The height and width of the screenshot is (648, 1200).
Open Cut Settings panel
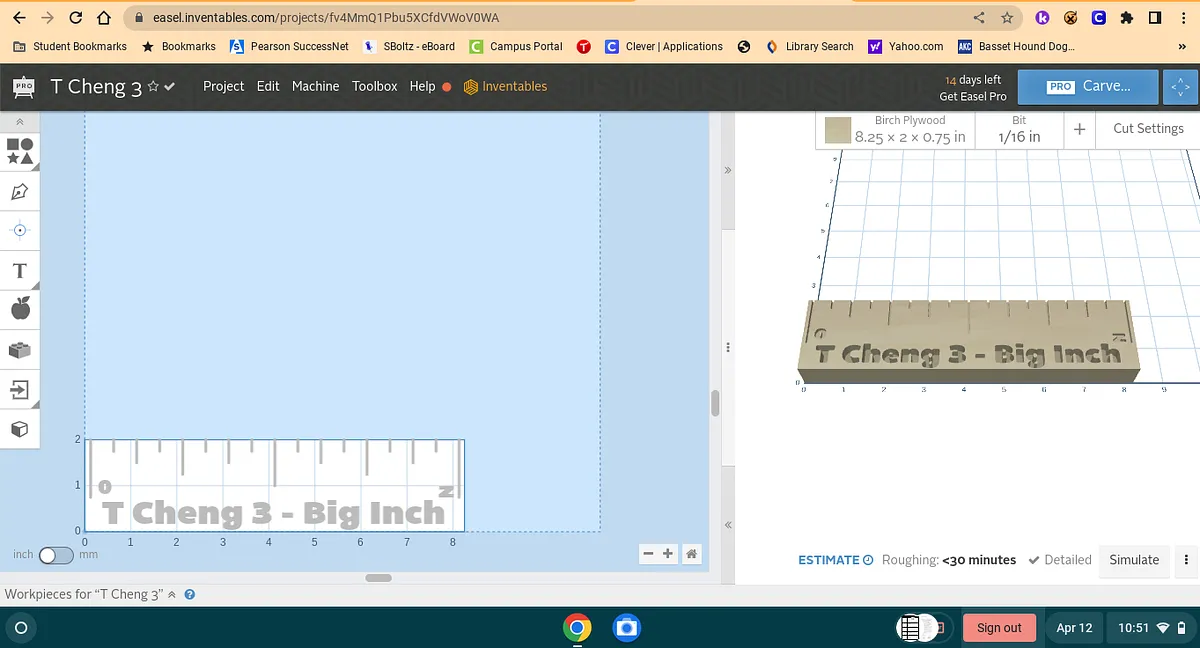point(1148,128)
